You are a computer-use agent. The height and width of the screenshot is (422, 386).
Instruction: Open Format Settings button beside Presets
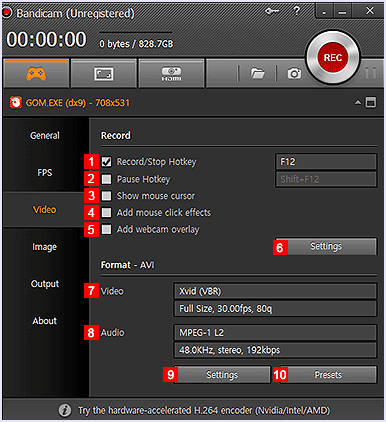point(222,375)
